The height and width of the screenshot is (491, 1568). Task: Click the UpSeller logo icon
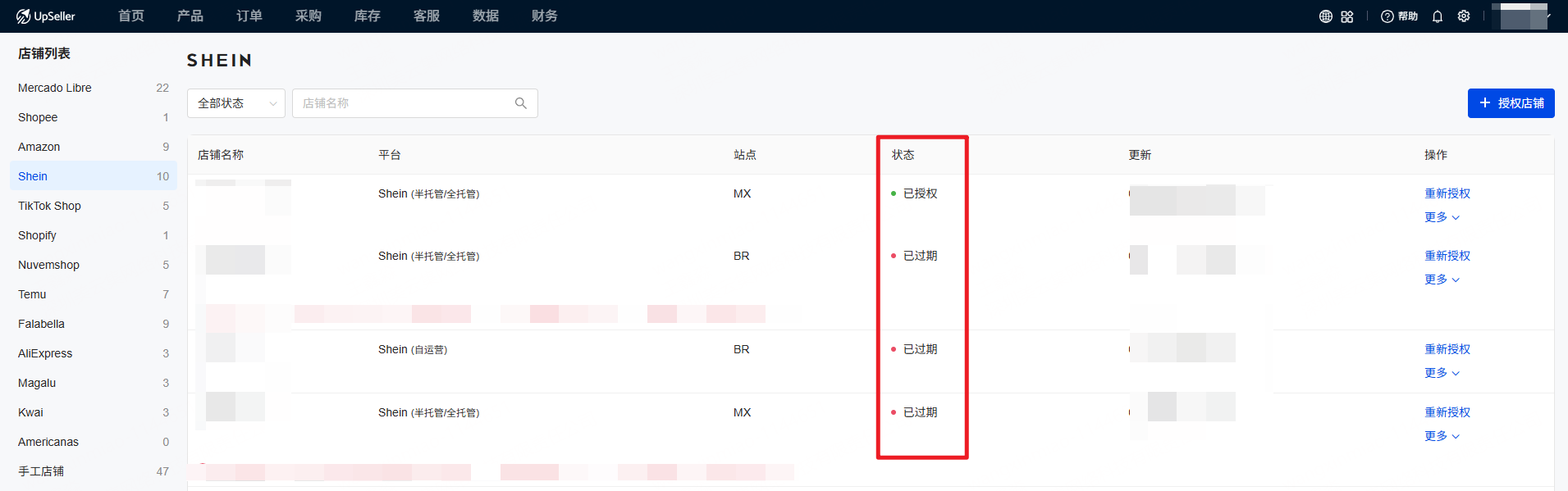pos(23,16)
